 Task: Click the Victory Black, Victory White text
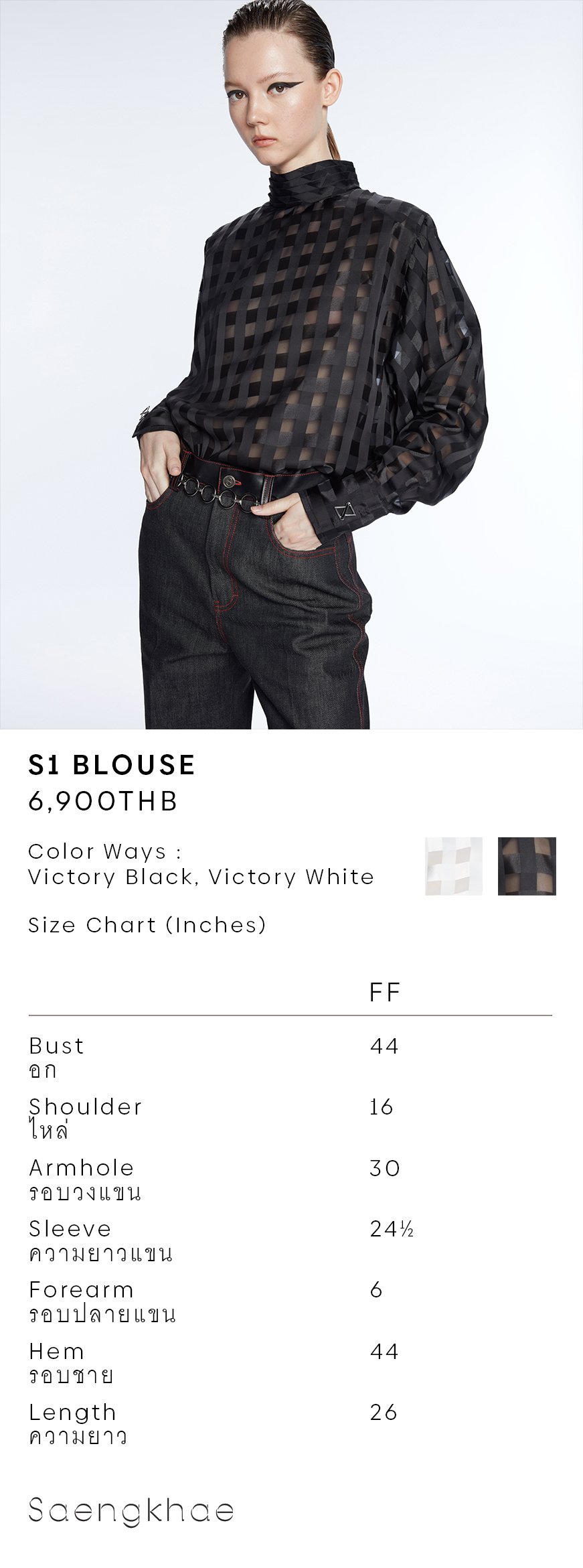click(x=201, y=877)
